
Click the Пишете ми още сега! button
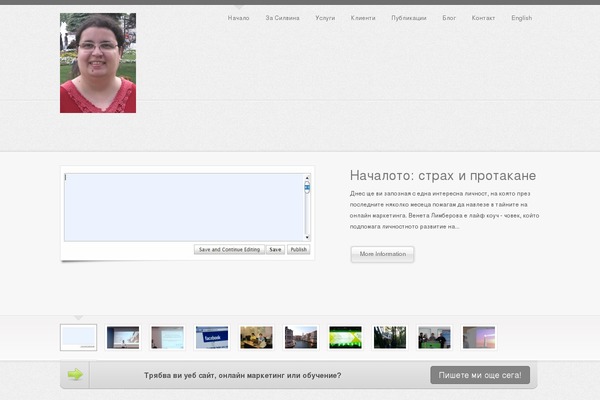click(480, 375)
